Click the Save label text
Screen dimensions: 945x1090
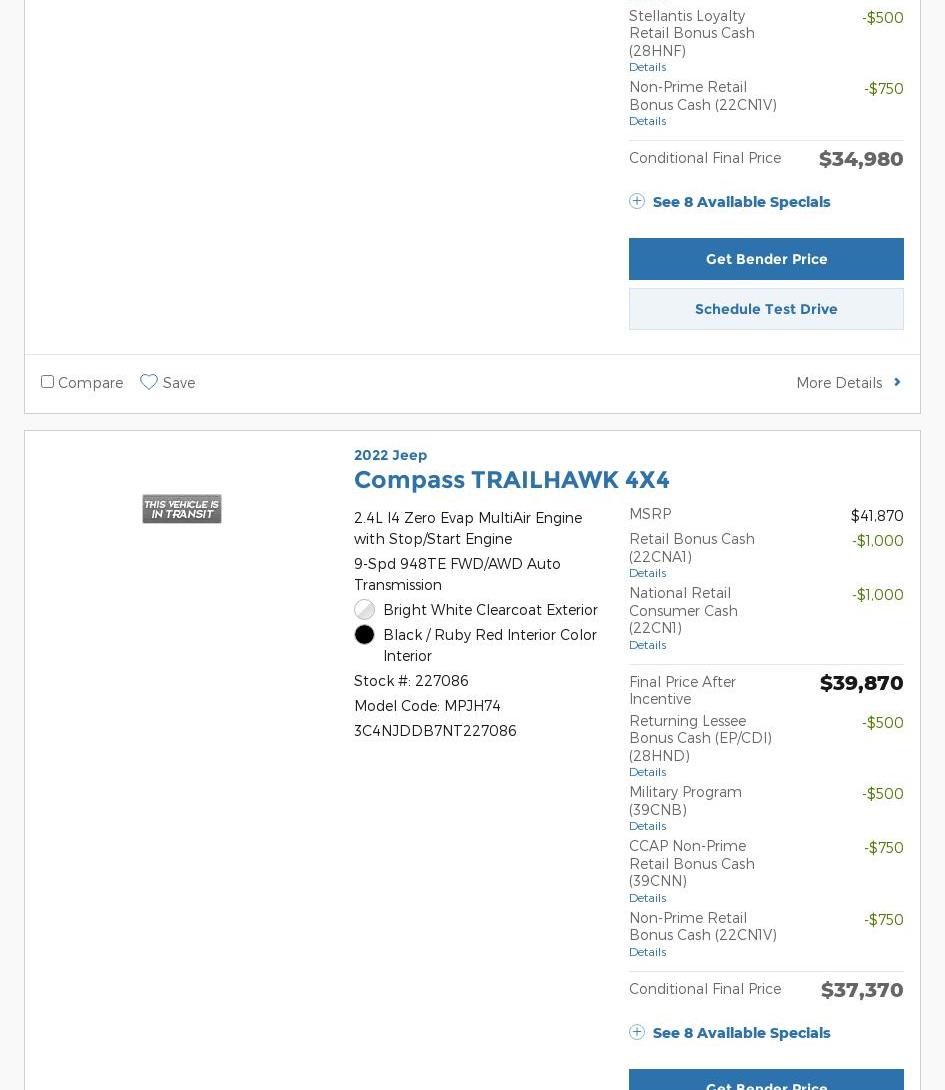[x=179, y=383]
